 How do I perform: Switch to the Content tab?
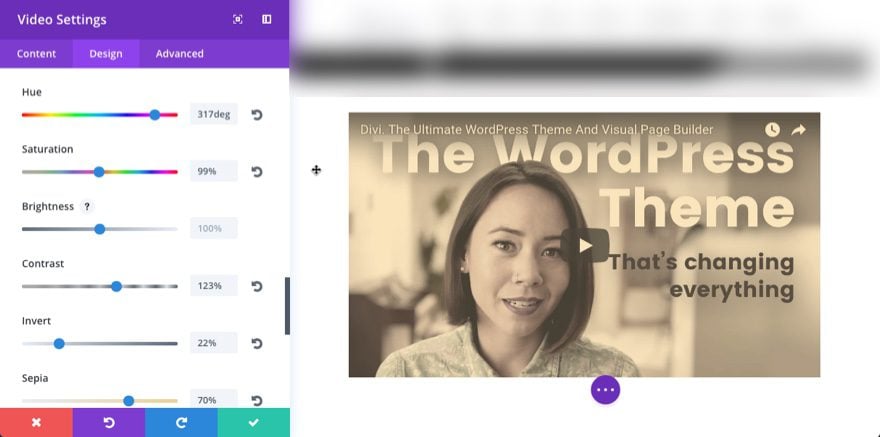coord(36,54)
